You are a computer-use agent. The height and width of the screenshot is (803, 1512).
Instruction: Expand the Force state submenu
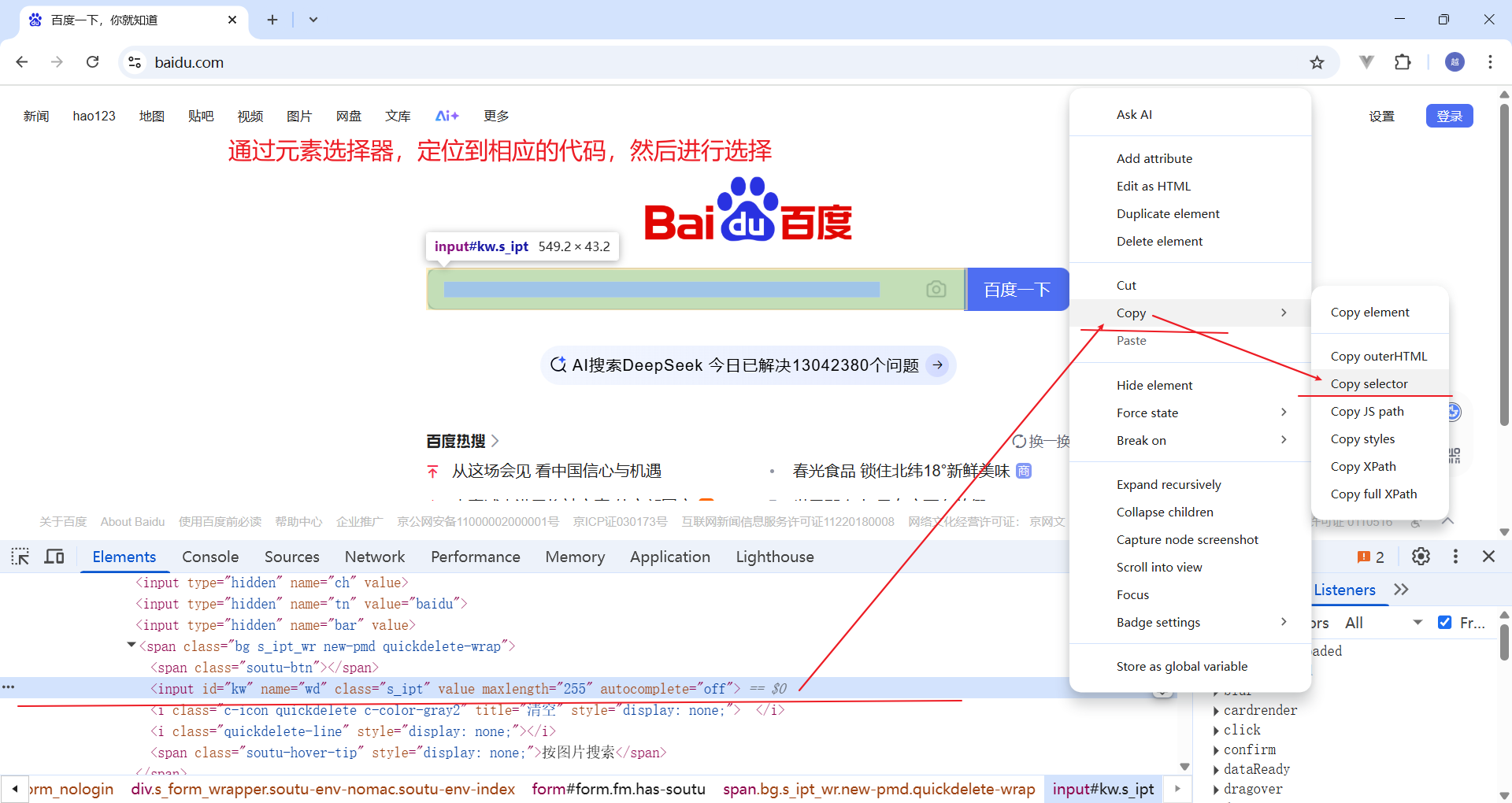click(x=1284, y=413)
